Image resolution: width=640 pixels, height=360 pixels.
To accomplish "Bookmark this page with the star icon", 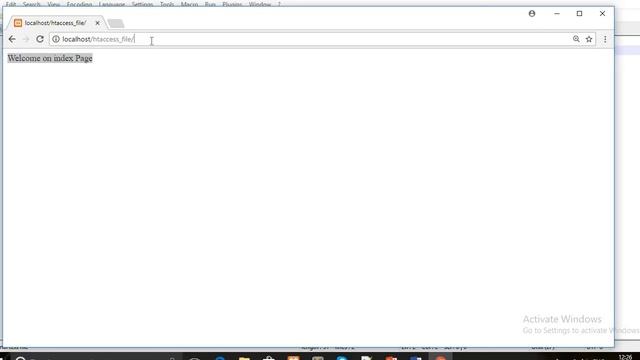I will (589, 39).
